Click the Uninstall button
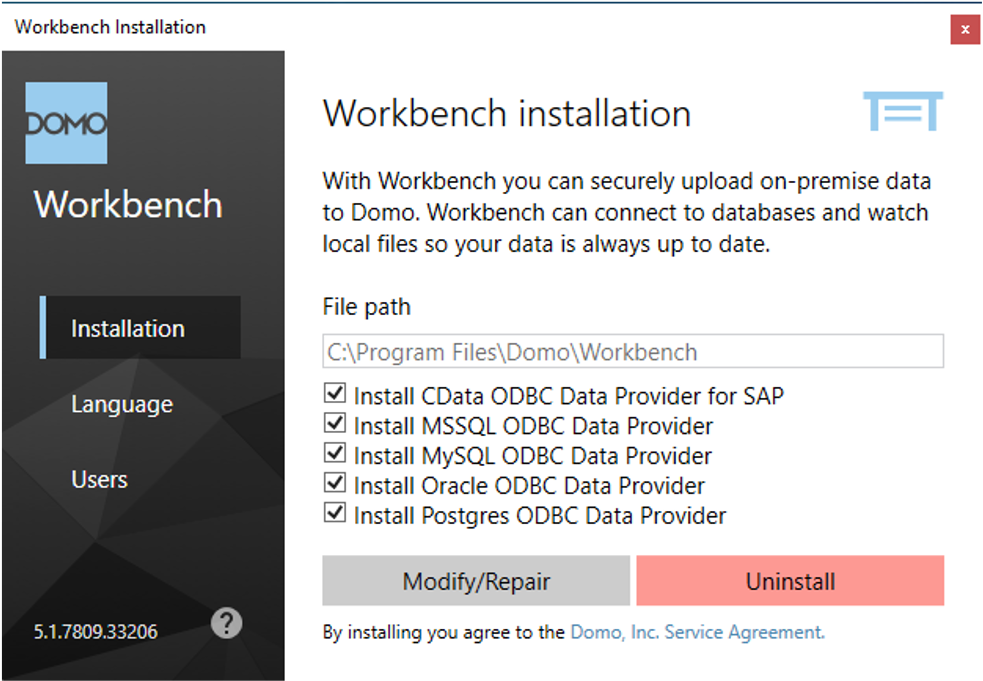 (790, 581)
